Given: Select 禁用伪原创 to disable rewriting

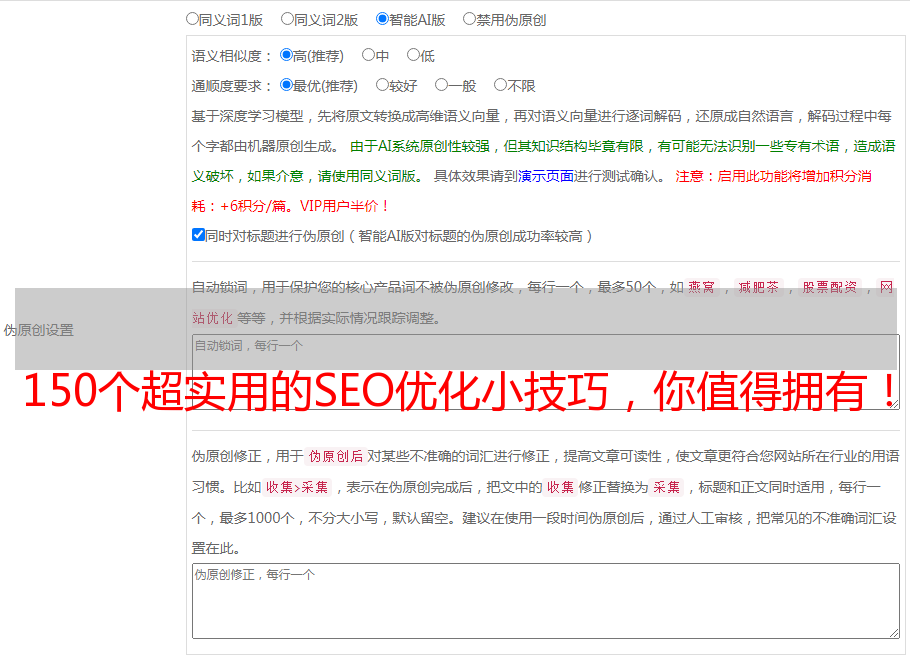Looking at the screenshot, I should 469,19.
